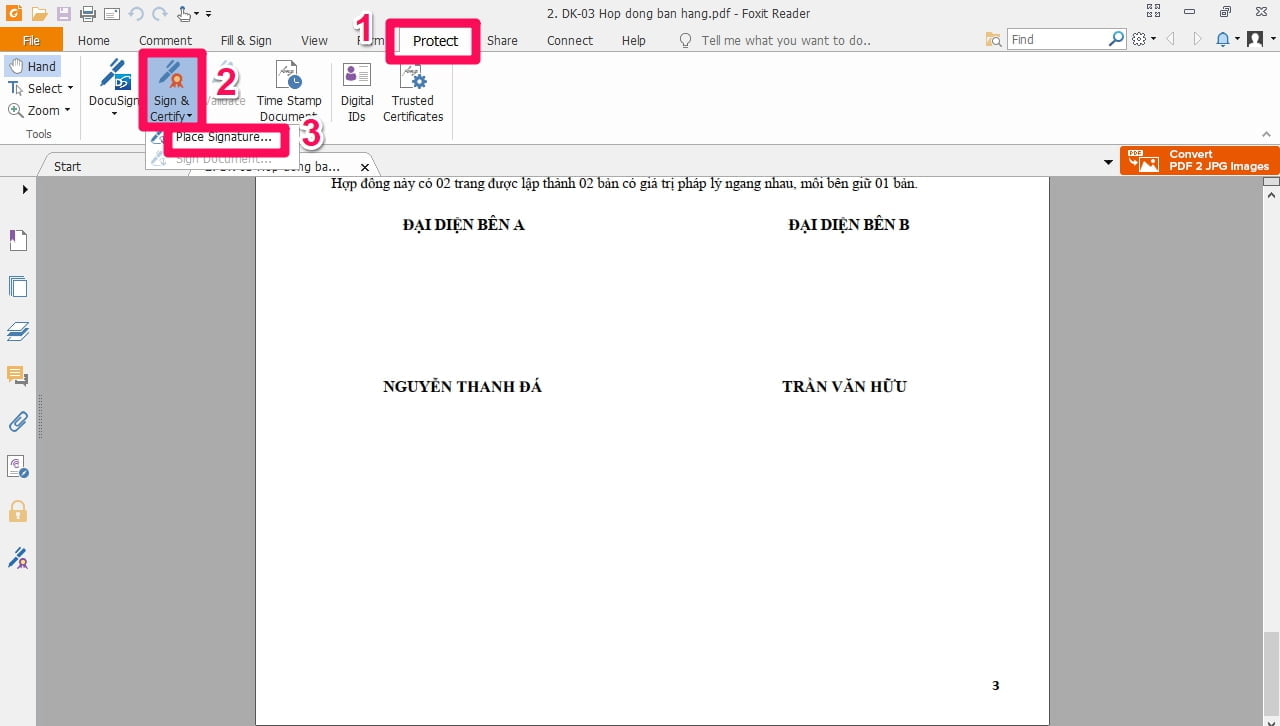Collapse the ribbon with the chevron arrow
The height and width of the screenshot is (726, 1280).
coord(1266,134)
